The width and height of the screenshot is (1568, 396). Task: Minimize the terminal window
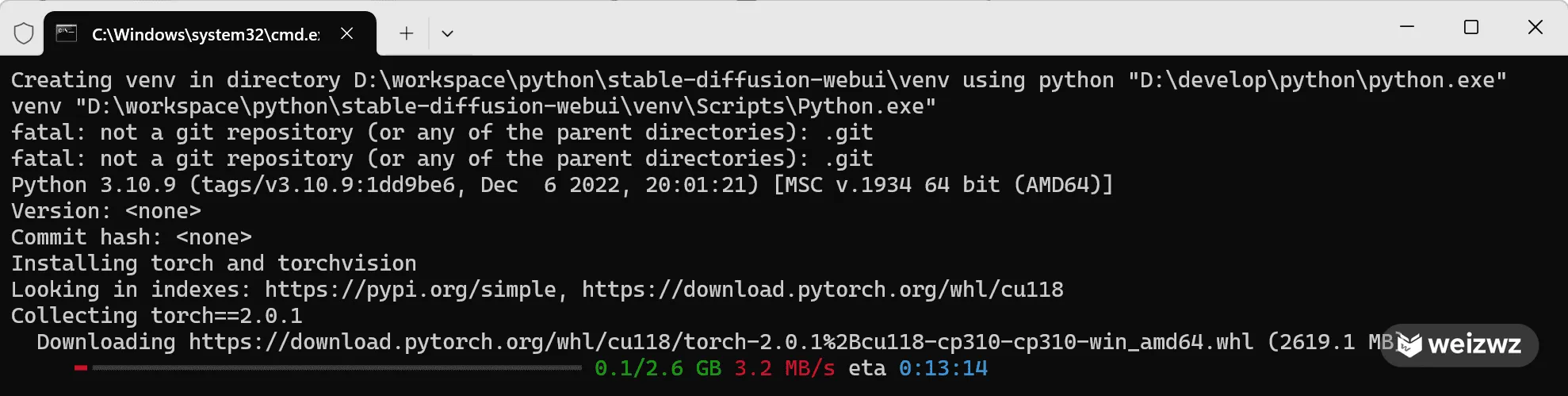click(x=1407, y=27)
